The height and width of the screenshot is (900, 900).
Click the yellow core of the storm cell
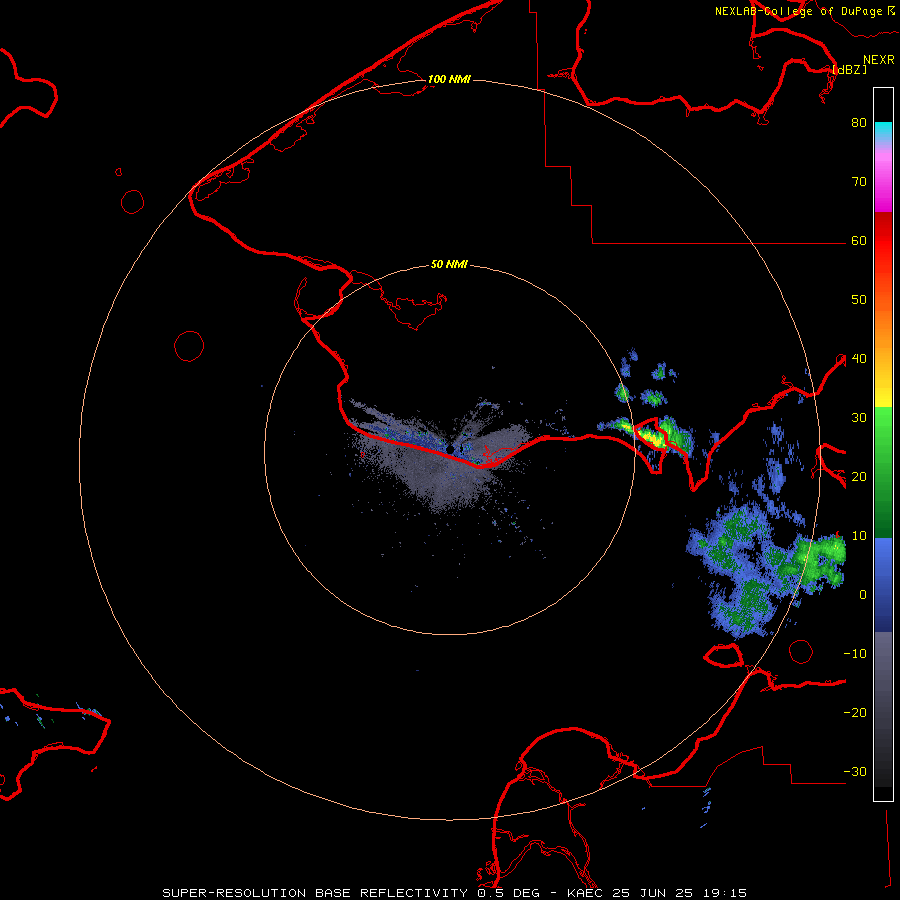(653, 437)
